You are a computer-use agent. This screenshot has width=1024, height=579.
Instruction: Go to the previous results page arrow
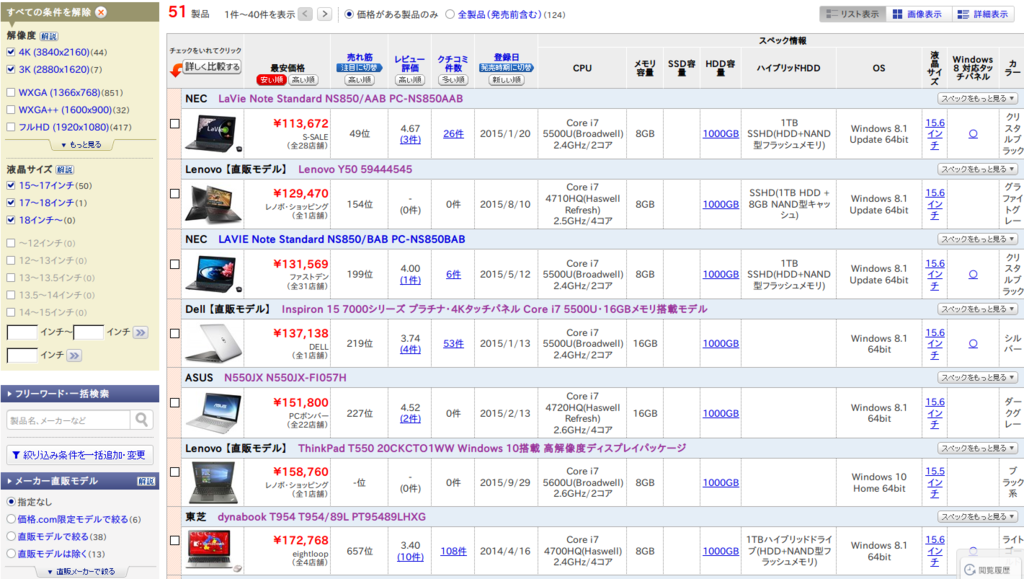[305, 14]
